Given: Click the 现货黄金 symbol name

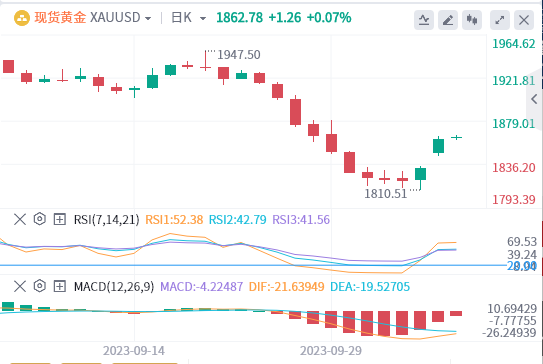Looking at the screenshot, I should click(x=60, y=18).
